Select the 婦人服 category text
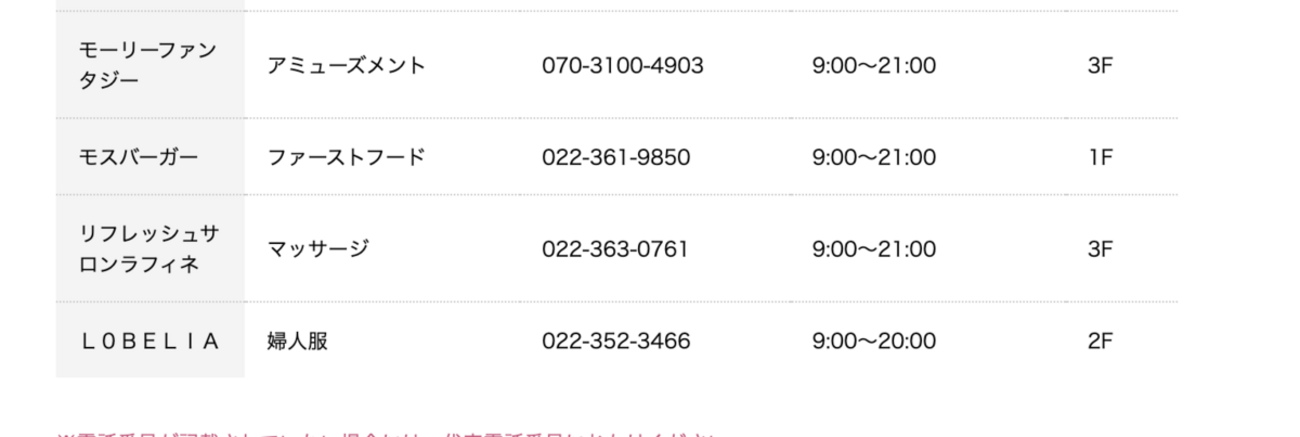 tap(298, 341)
